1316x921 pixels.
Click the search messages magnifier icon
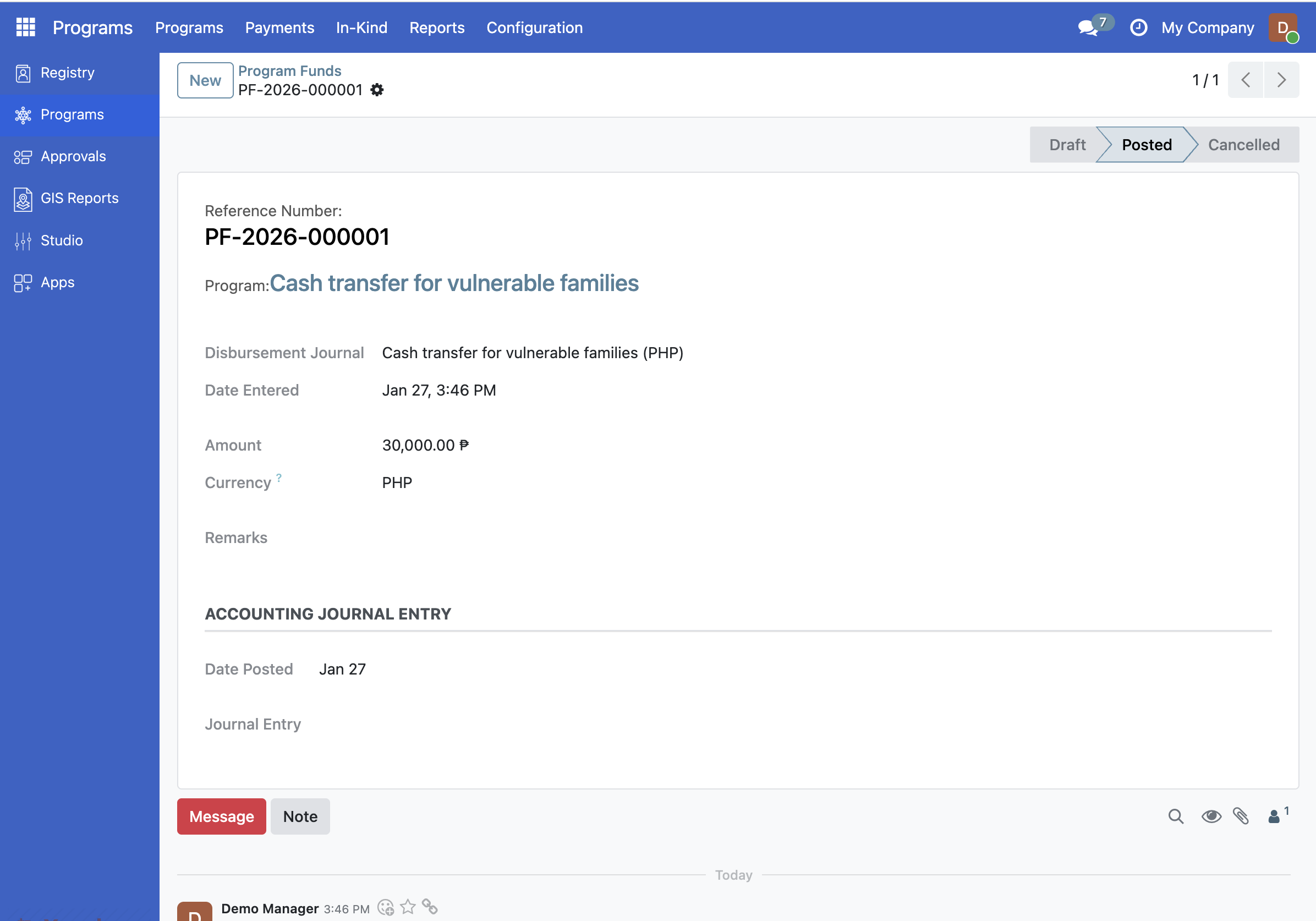click(x=1176, y=816)
